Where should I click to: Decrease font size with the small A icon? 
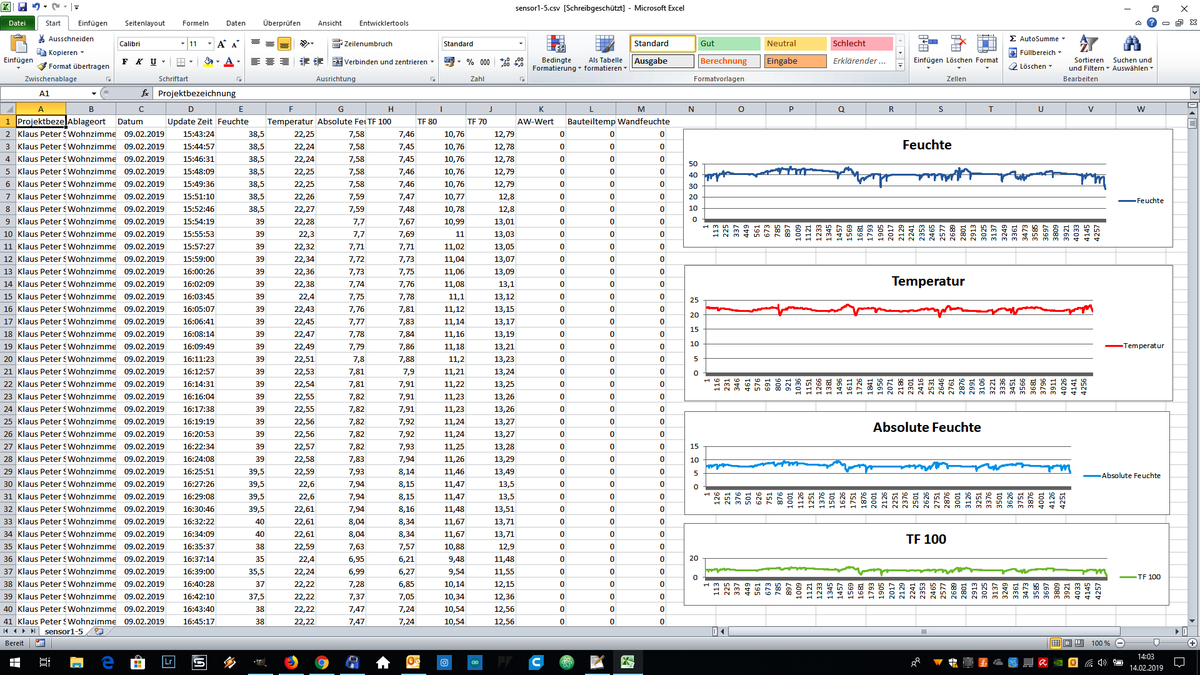pos(235,44)
